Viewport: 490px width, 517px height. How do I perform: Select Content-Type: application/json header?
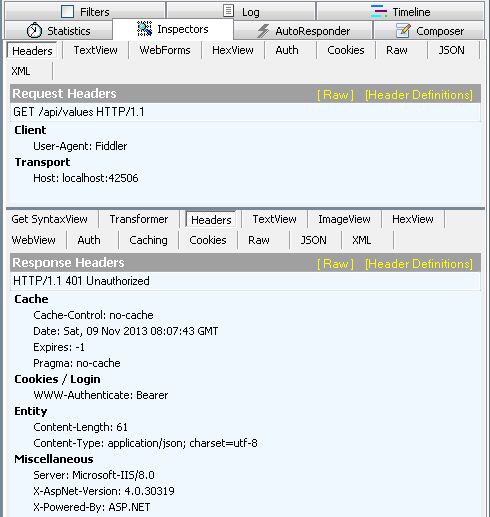(x=145, y=443)
